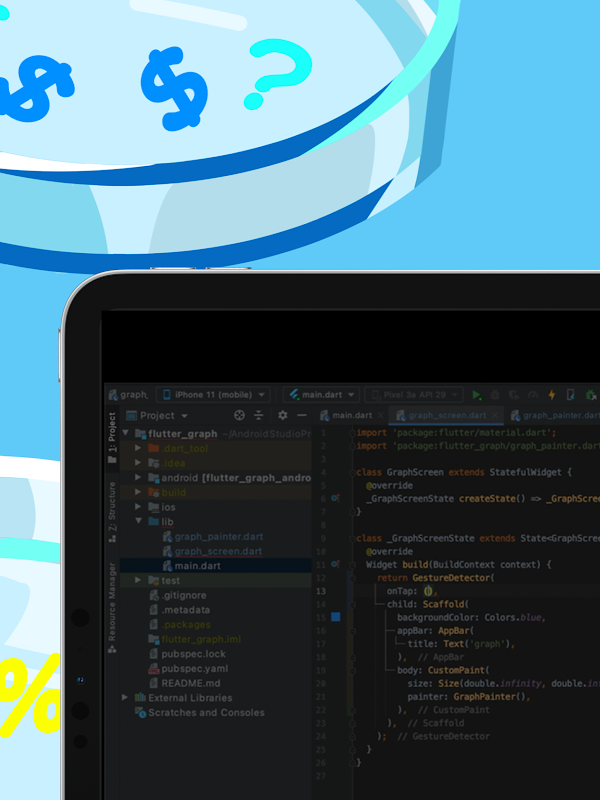Close the graph_screen.dart editor tab

[494, 415]
